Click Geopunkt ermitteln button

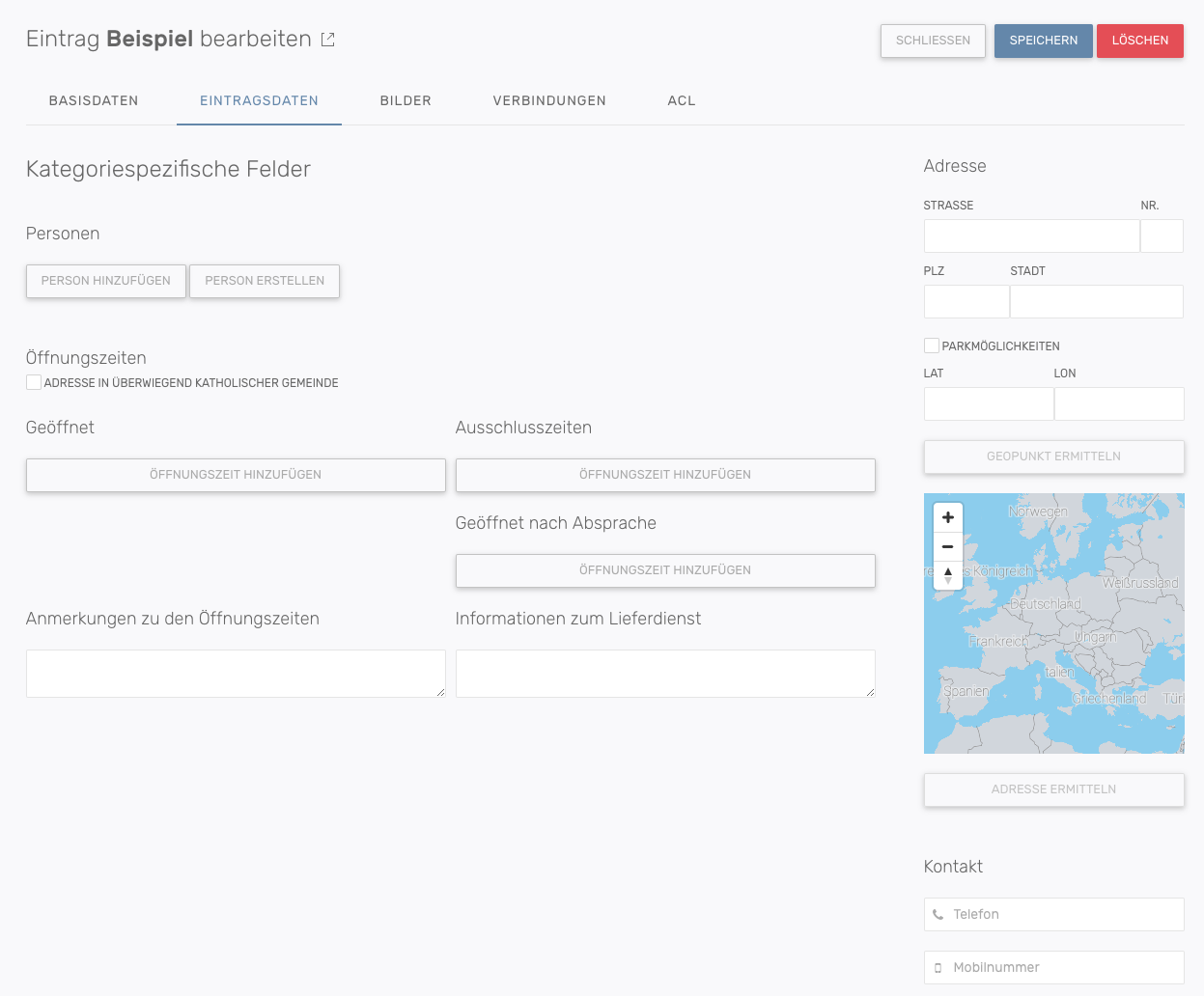click(x=1053, y=456)
